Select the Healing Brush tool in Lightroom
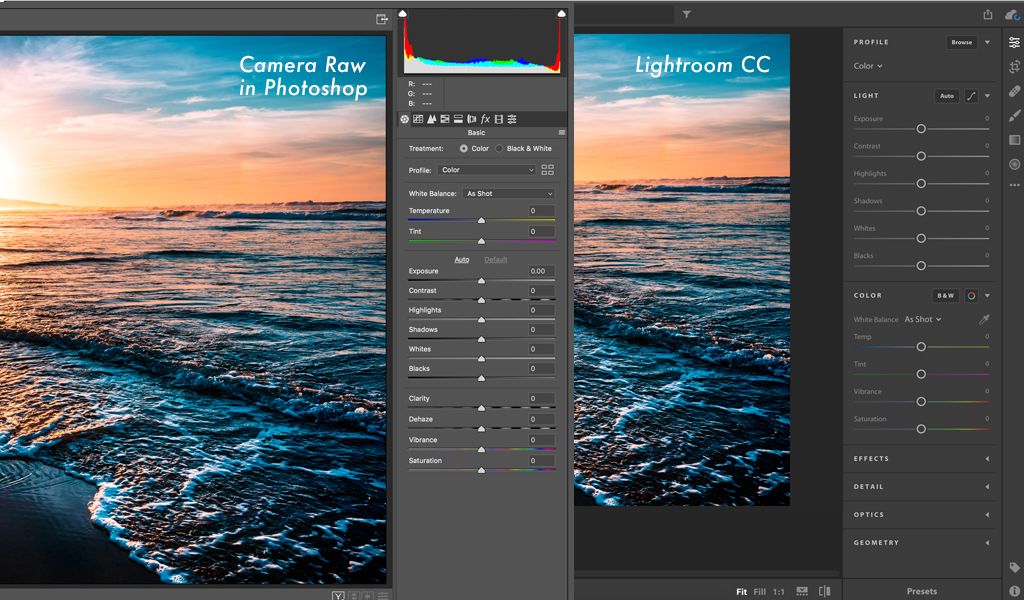This screenshot has height=600, width=1024. coord(1014,91)
